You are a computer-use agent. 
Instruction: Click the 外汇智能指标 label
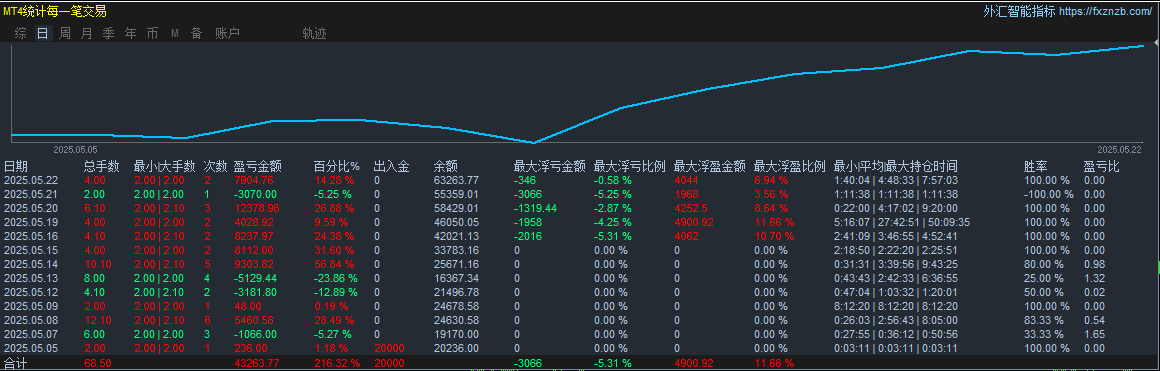[1019, 11]
